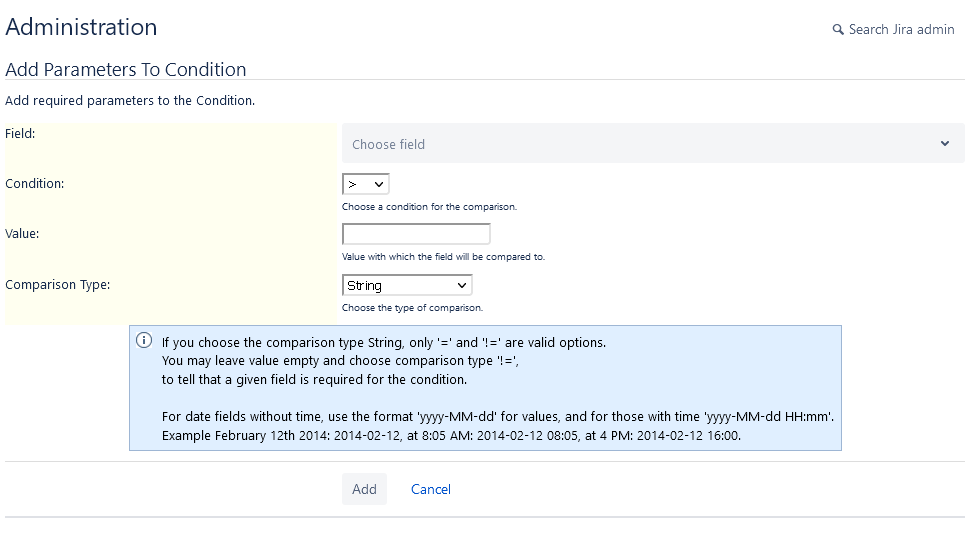
Task: Click the Cancel link
Action: point(431,489)
